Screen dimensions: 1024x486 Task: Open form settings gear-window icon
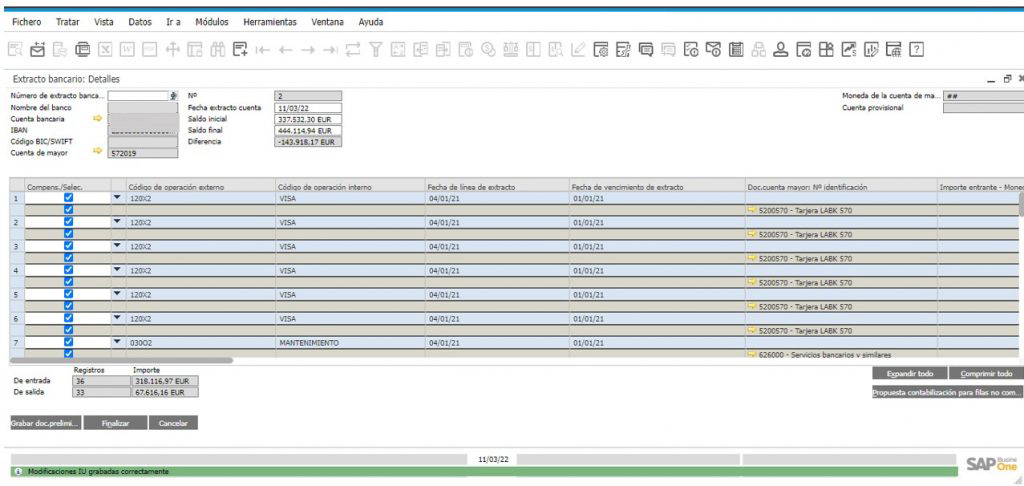(601, 49)
